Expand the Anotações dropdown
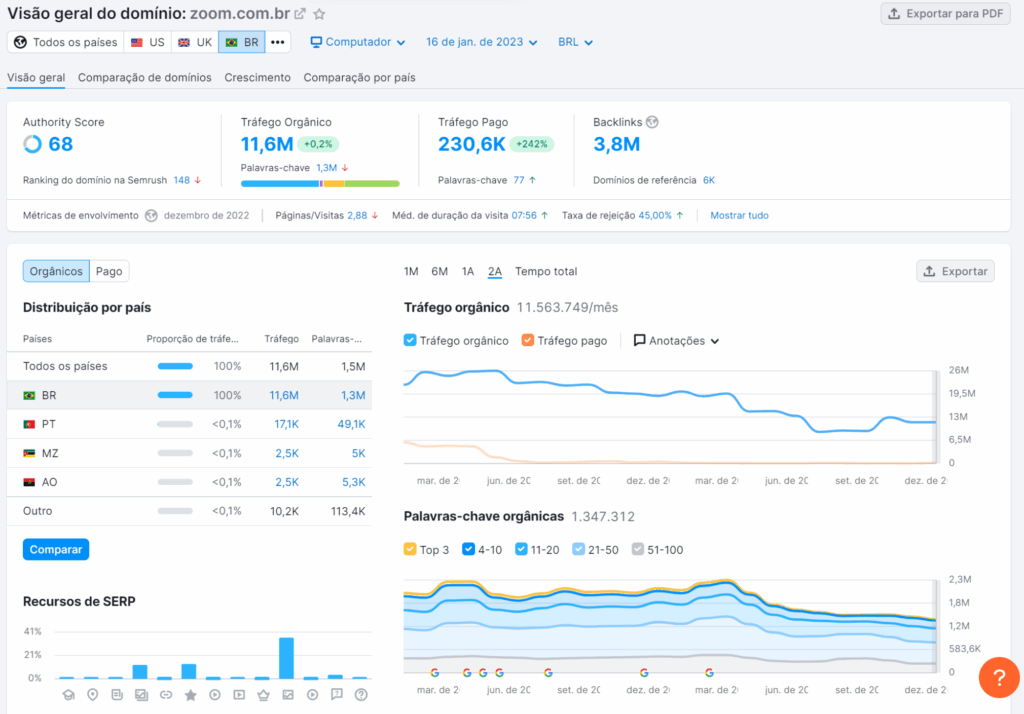Image resolution: width=1024 pixels, height=714 pixels. (677, 340)
